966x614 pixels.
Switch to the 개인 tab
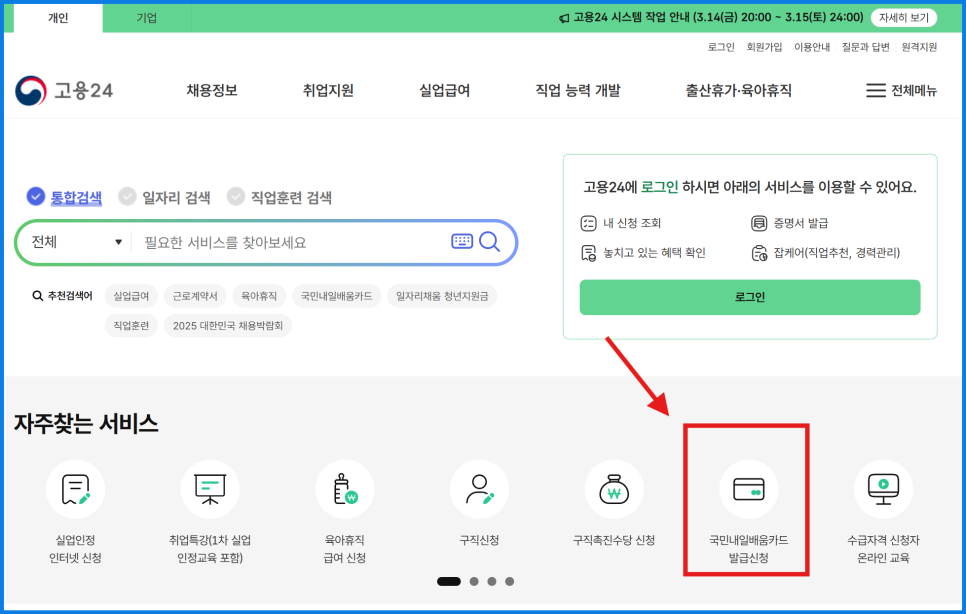[58, 18]
